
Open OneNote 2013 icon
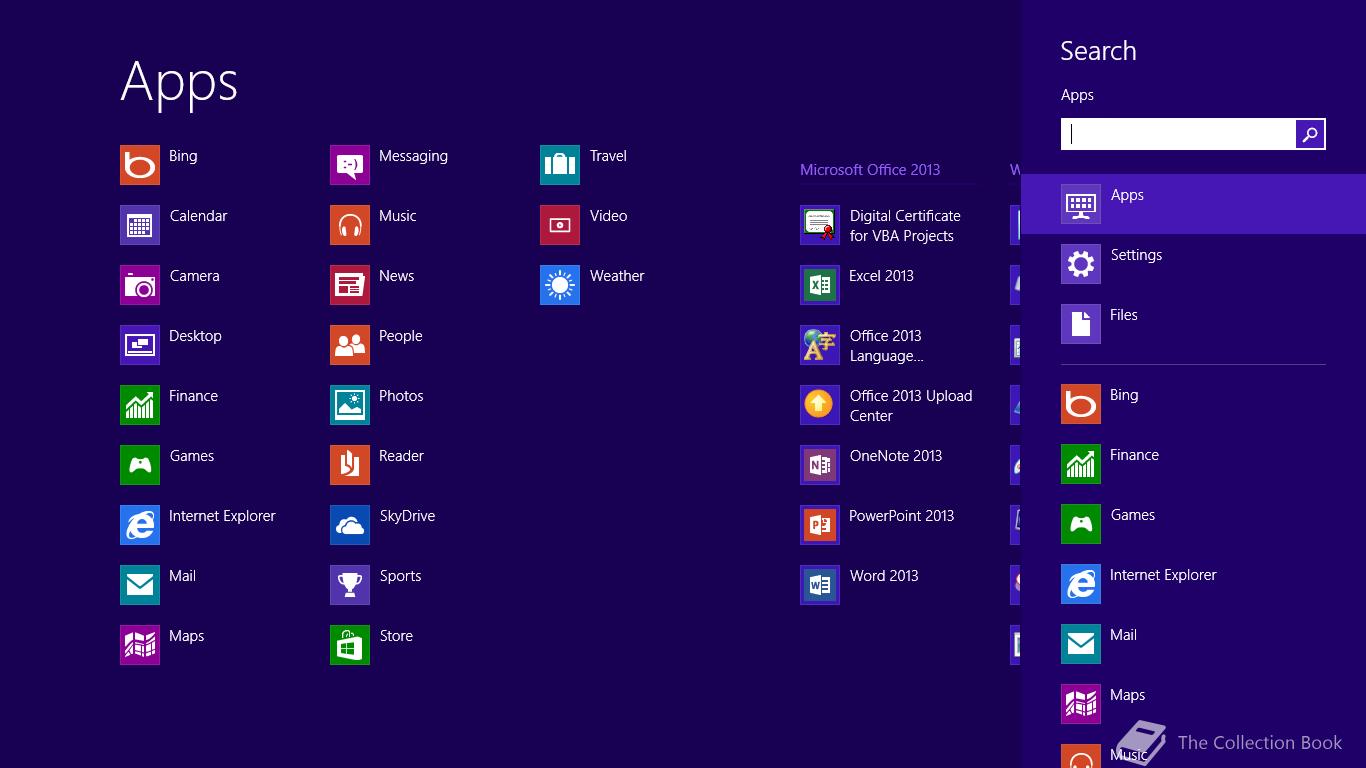(x=820, y=465)
